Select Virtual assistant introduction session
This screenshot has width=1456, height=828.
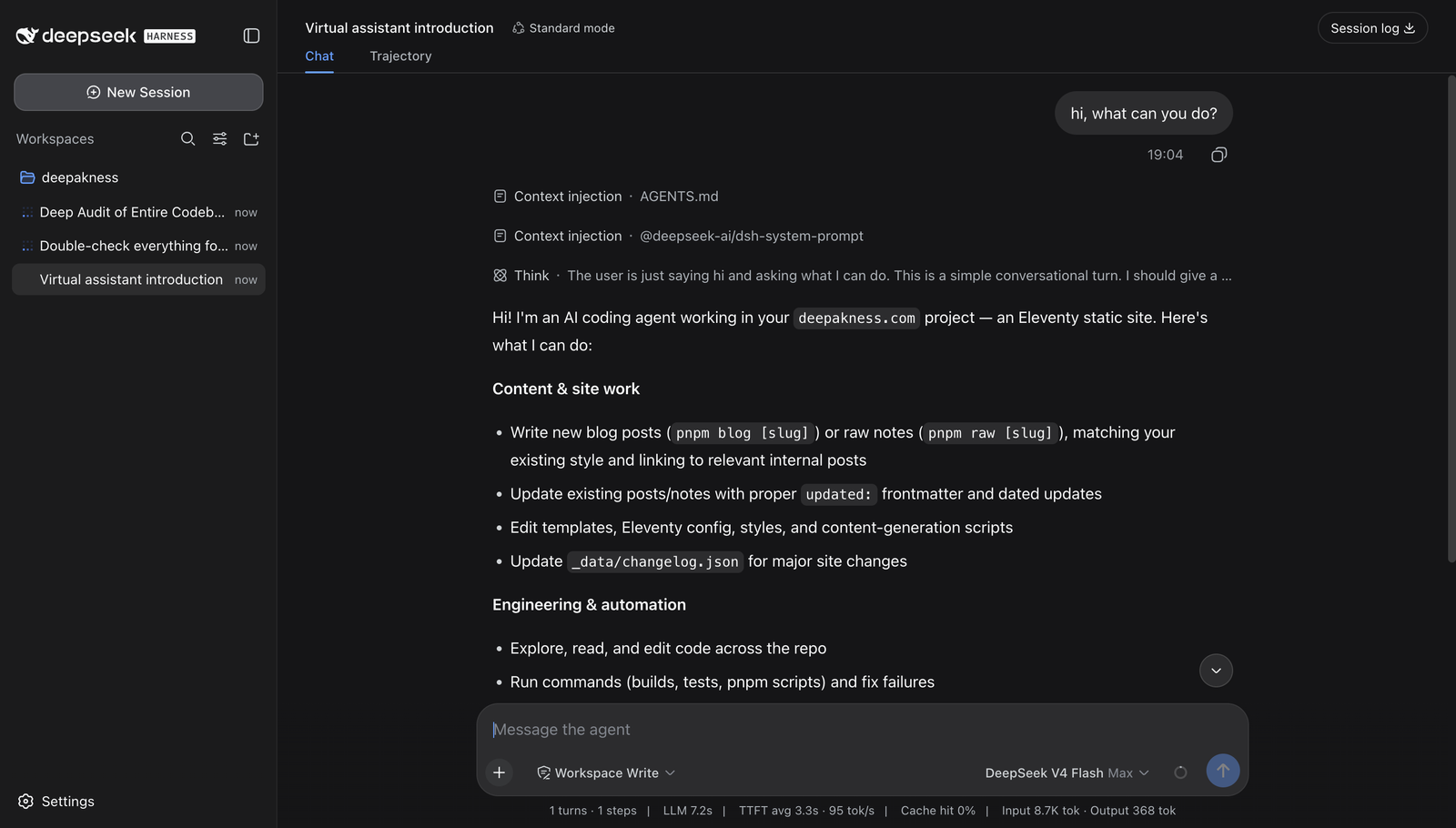pyautogui.click(x=138, y=279)
